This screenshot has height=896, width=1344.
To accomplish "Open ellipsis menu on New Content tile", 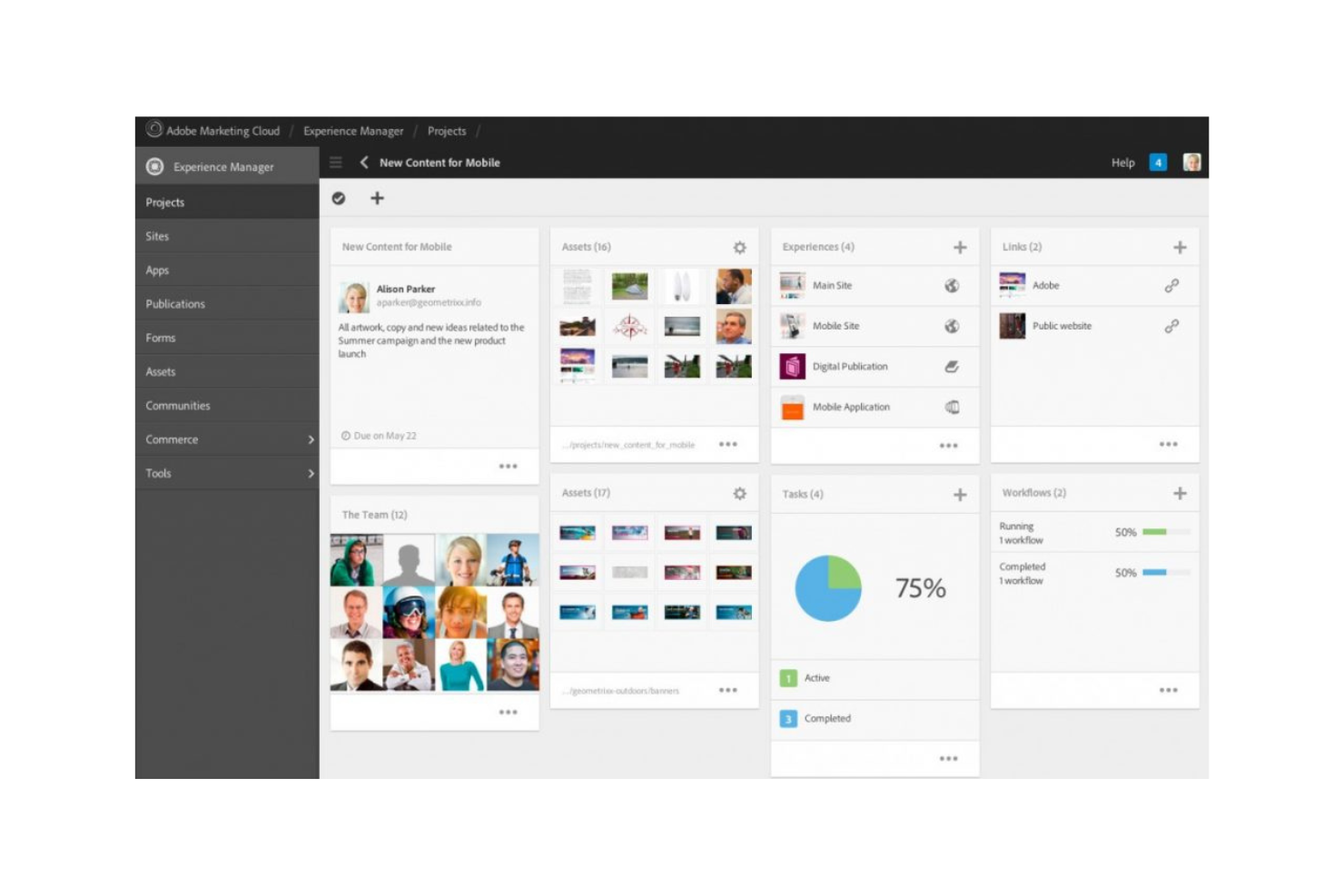I will pyautogui.click(x=508, y=467).
